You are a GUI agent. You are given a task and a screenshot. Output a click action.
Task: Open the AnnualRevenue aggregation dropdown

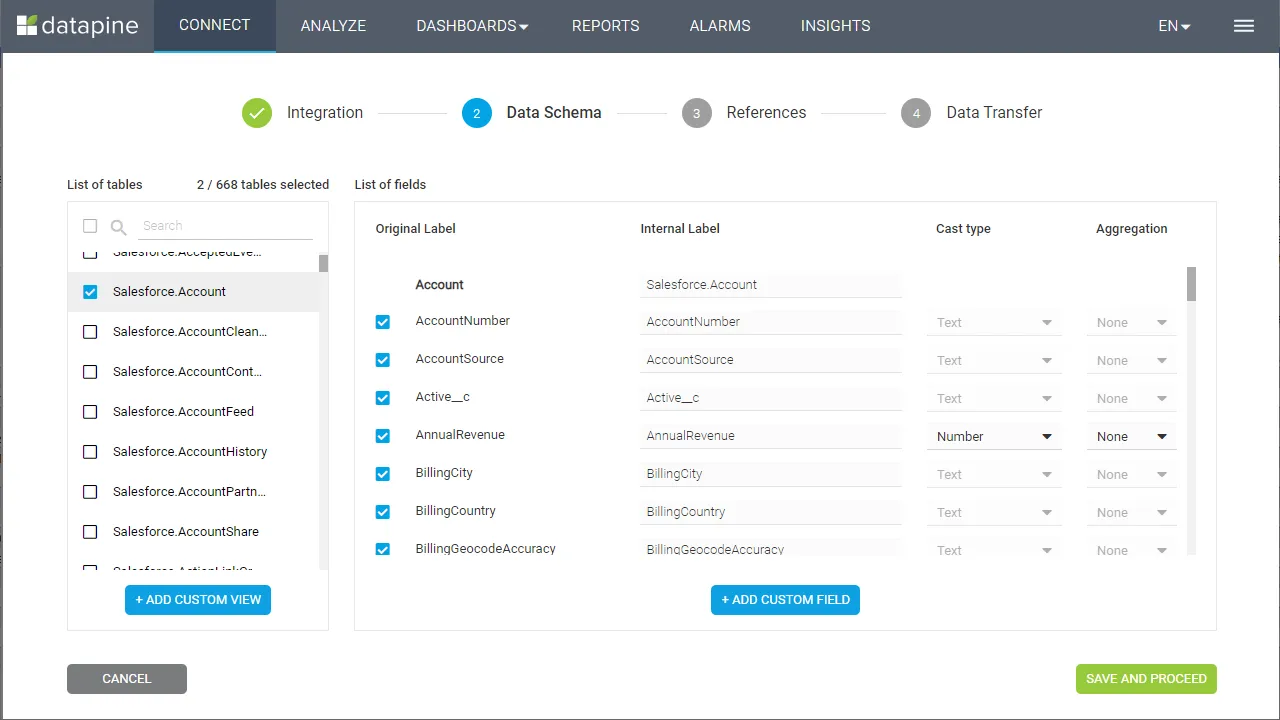pyautogui.click(x=1131, y=437)
